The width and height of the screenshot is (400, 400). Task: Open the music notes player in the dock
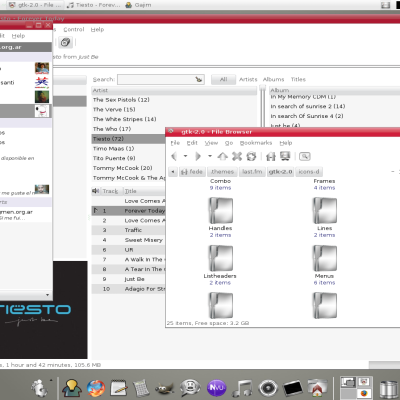[243, 388]
